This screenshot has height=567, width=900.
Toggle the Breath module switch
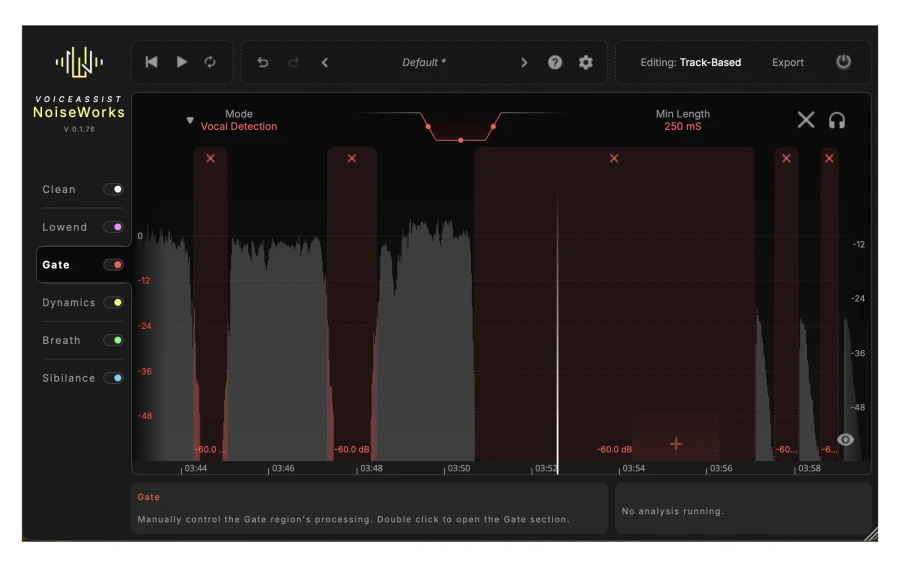pos(113,340)
